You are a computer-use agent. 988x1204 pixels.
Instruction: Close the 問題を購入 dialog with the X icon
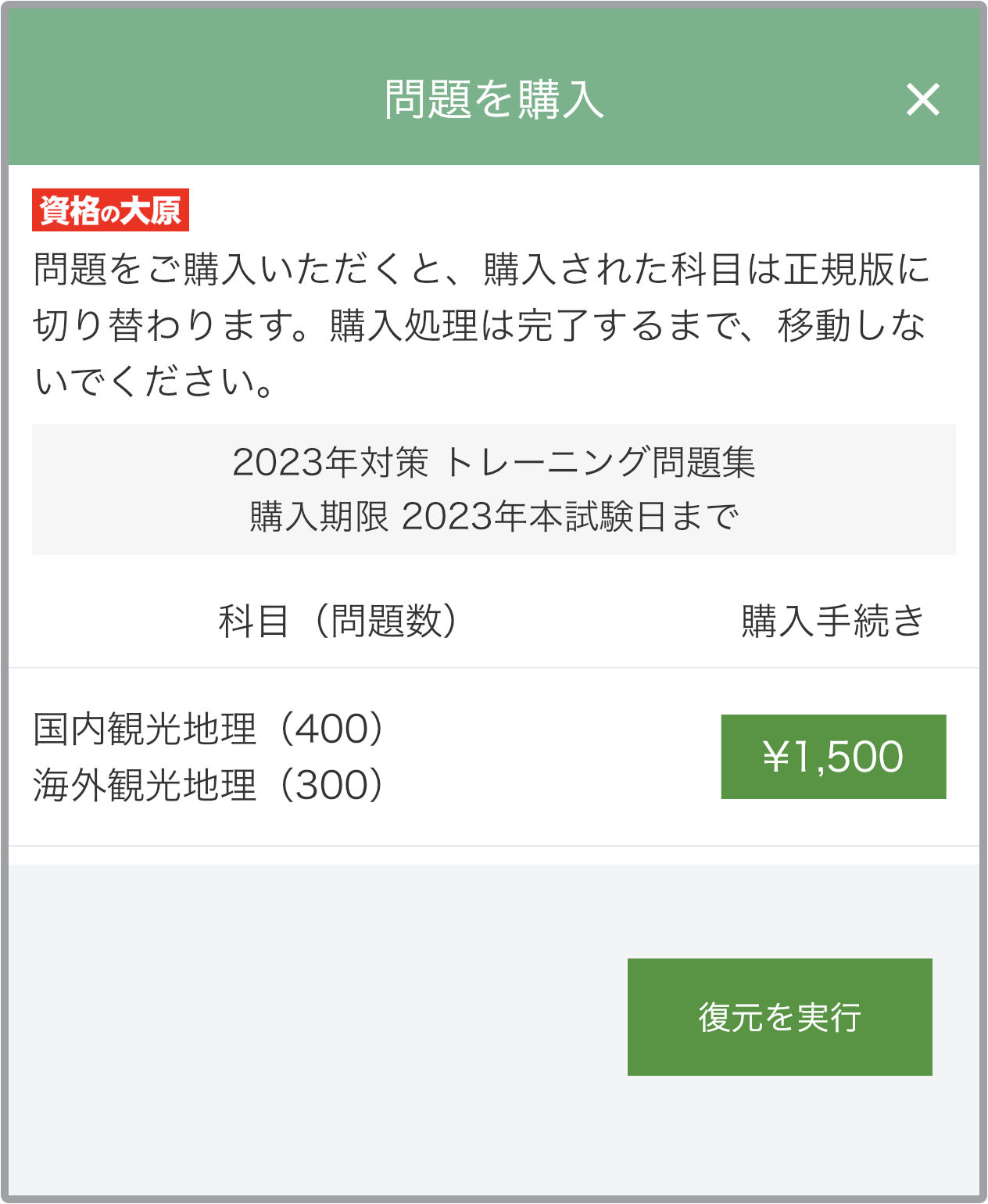point(922,100)
